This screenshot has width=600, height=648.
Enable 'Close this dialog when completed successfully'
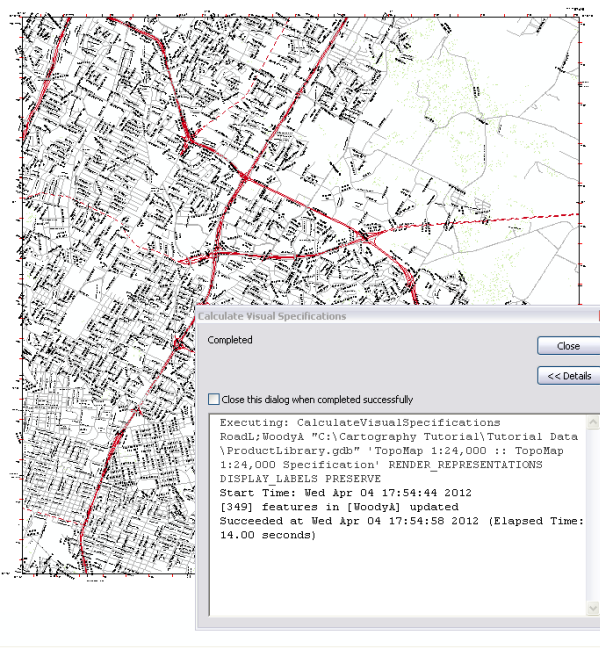pyautogui.click(x=214, y=399)
